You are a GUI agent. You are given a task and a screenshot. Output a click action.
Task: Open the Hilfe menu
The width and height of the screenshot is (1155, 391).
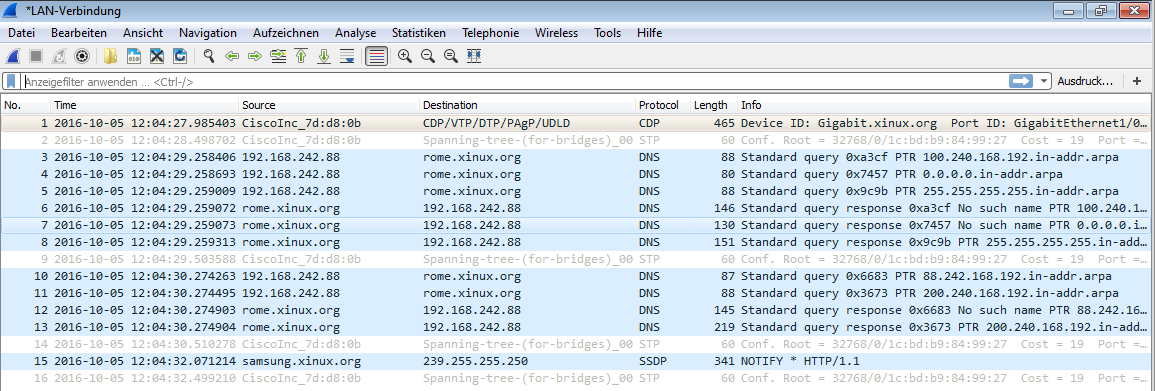pos(649,33)
